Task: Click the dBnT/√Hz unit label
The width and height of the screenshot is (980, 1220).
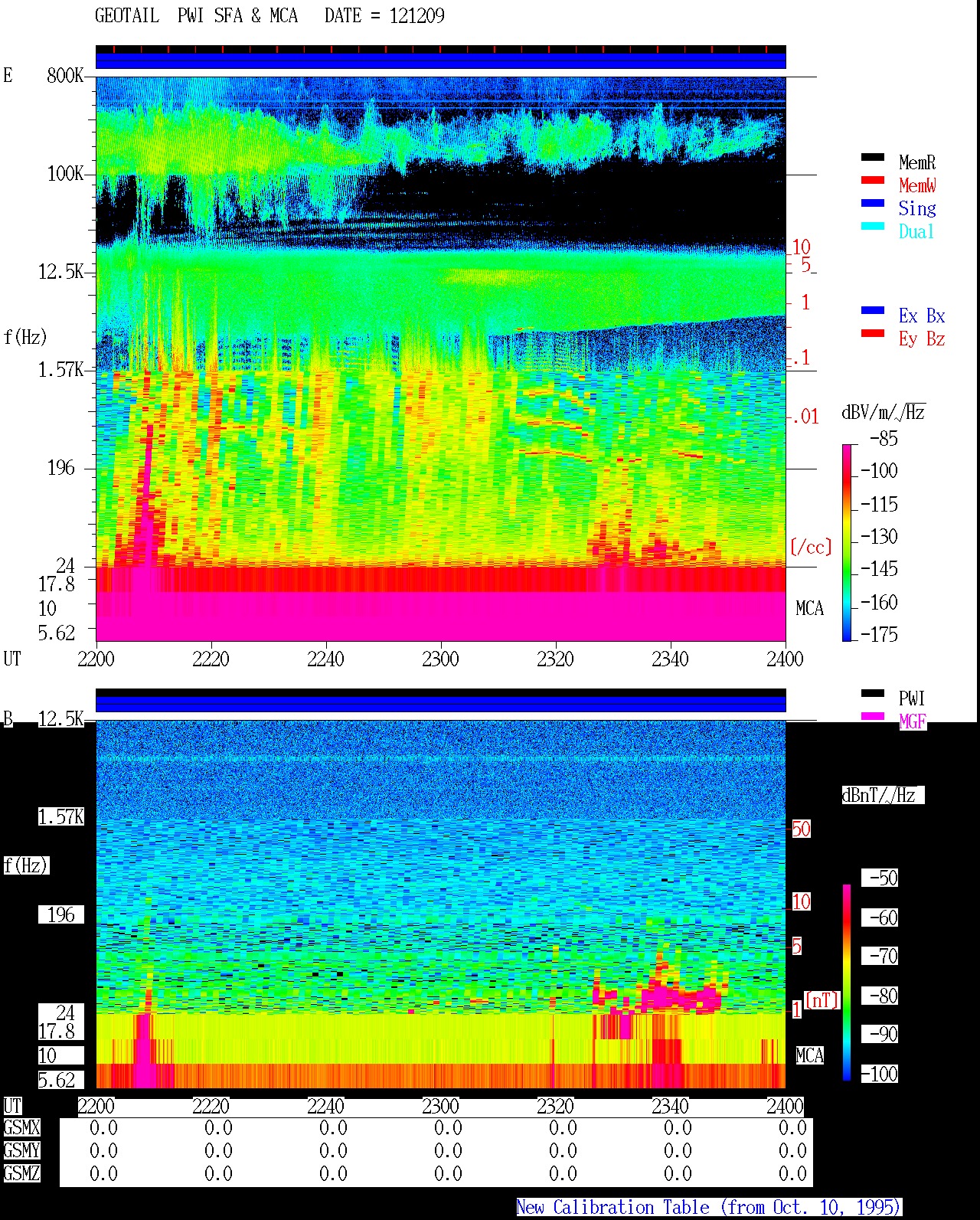Action: [x=883, y=795]
